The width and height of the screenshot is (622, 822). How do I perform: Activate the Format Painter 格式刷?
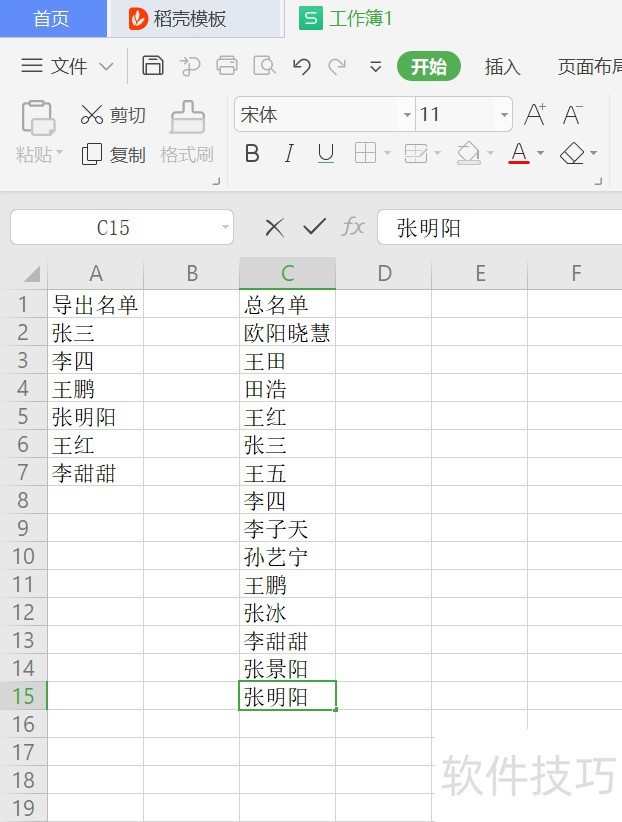click(x=187, y=132)
